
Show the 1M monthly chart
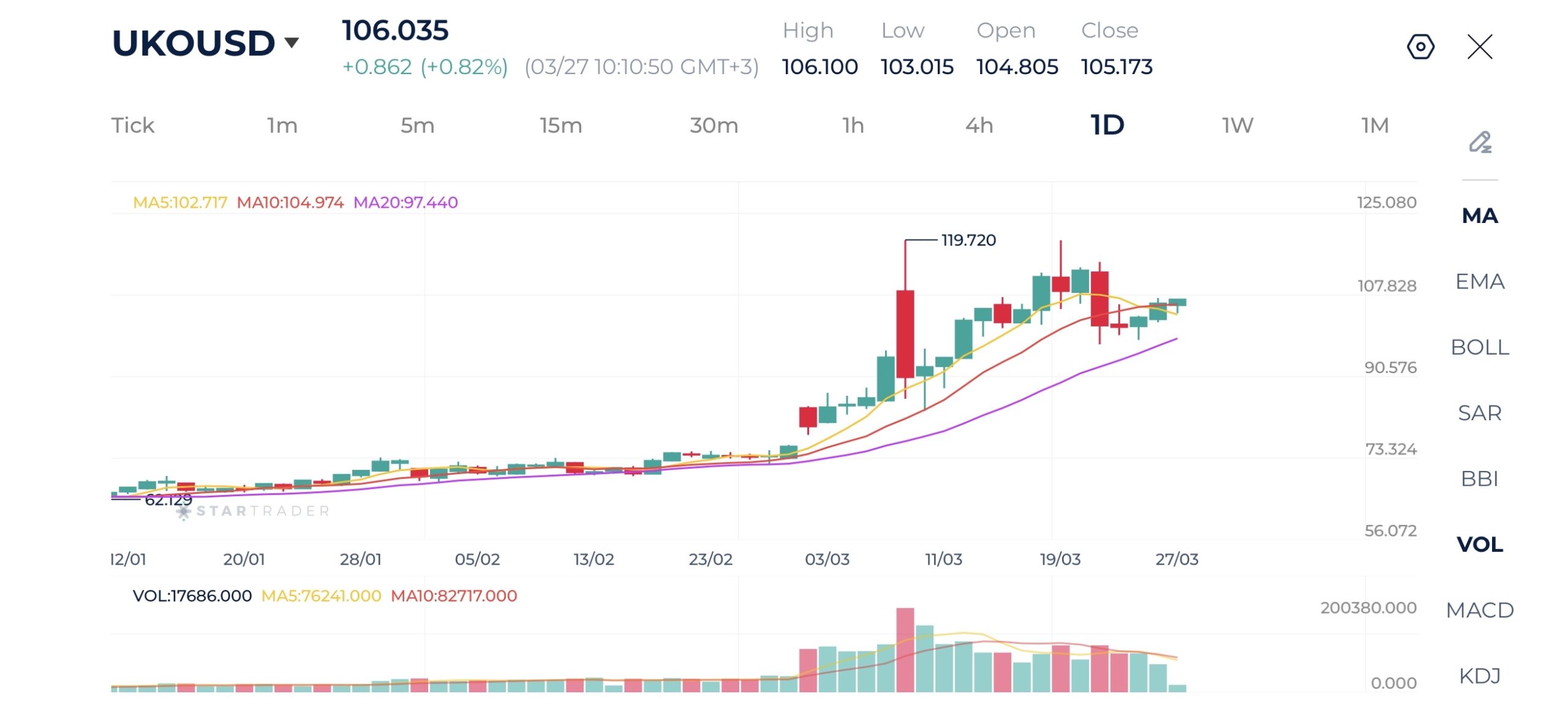click(x=1374, y=126)
